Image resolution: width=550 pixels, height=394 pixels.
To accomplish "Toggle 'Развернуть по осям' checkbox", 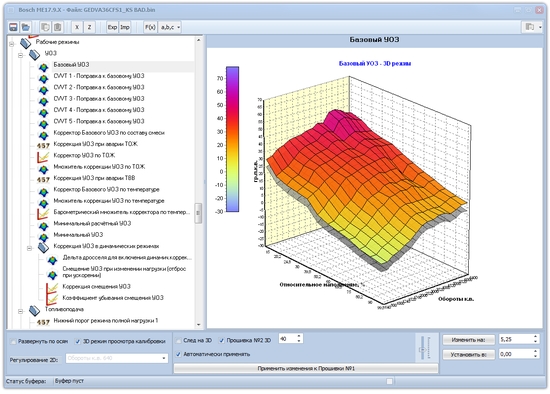I will pyautogui.click(x=13, y=341).
